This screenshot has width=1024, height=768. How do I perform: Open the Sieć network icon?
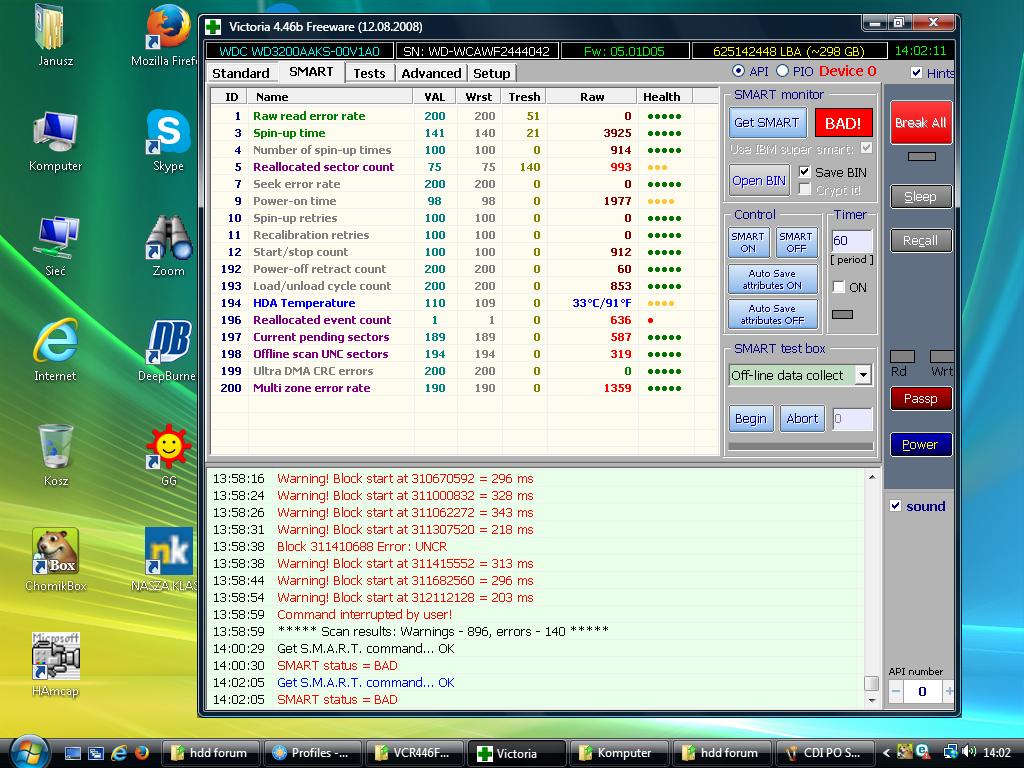click(55, 246)
